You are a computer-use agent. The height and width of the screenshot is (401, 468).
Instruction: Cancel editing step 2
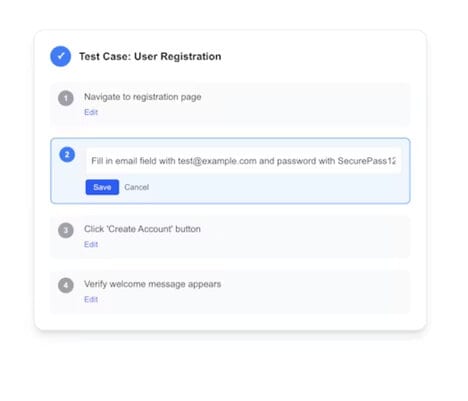pyautogui.click(x=136, y=187)
